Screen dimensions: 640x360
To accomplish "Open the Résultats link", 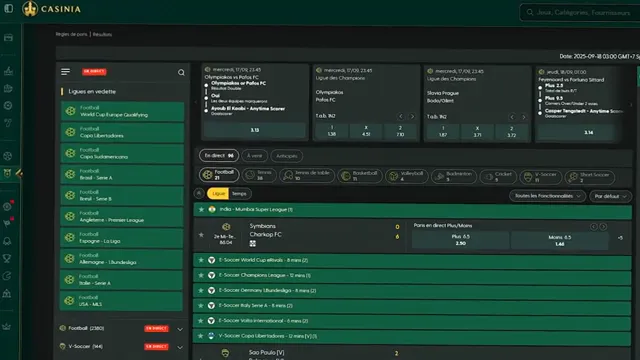I will pyautogui.click(x=102, y=34).
